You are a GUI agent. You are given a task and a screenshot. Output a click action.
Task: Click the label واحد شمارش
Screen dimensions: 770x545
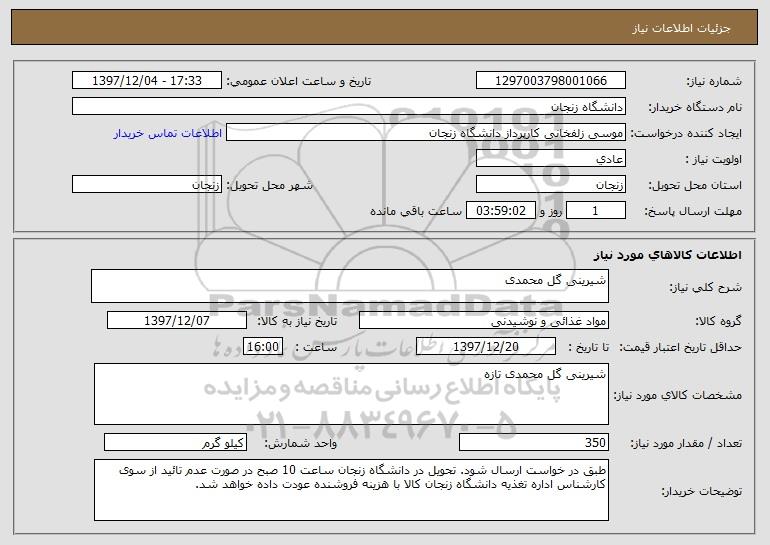[x=301, y=443]
